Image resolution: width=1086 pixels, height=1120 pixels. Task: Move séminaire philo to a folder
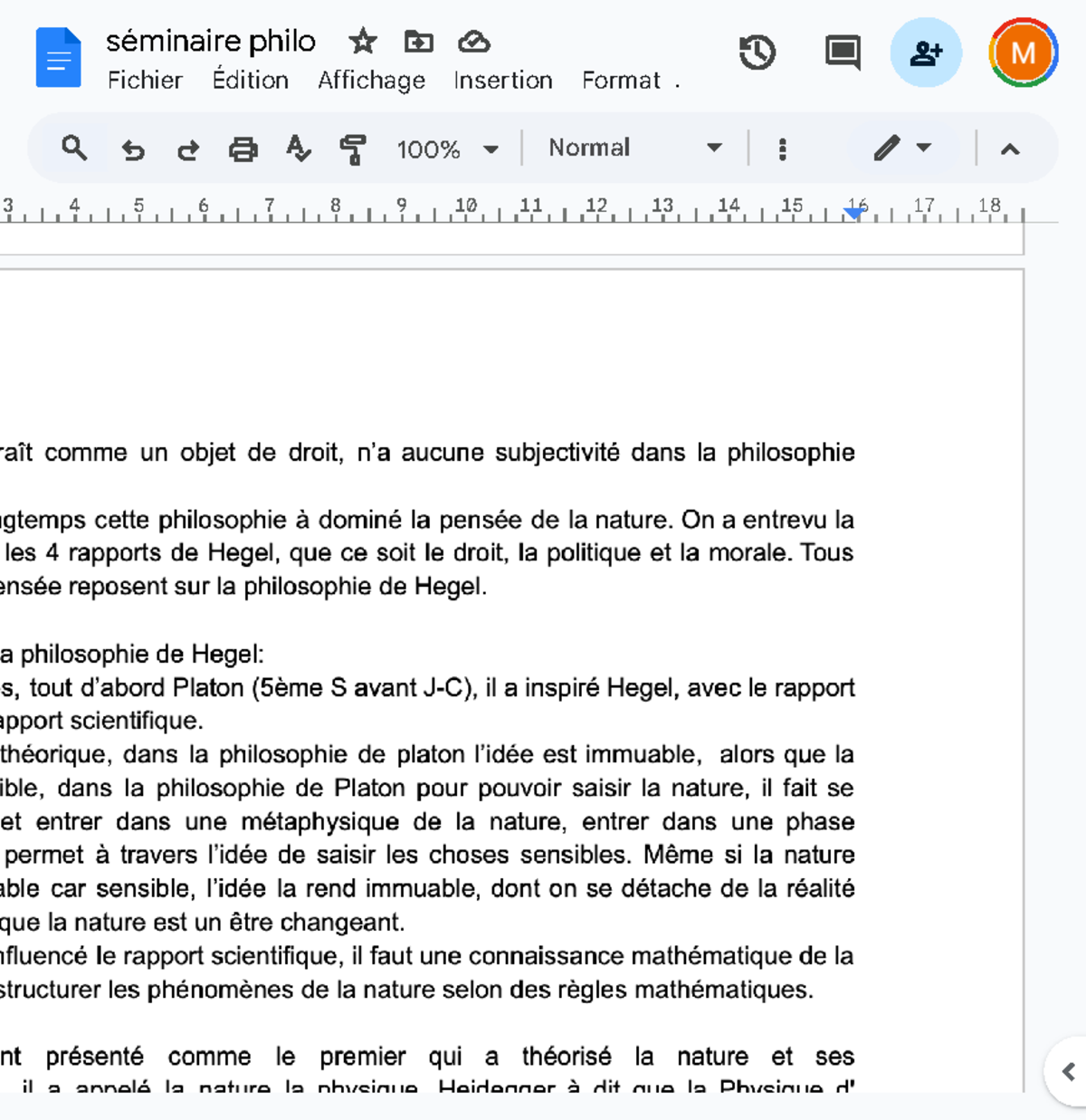click(418, 42)
